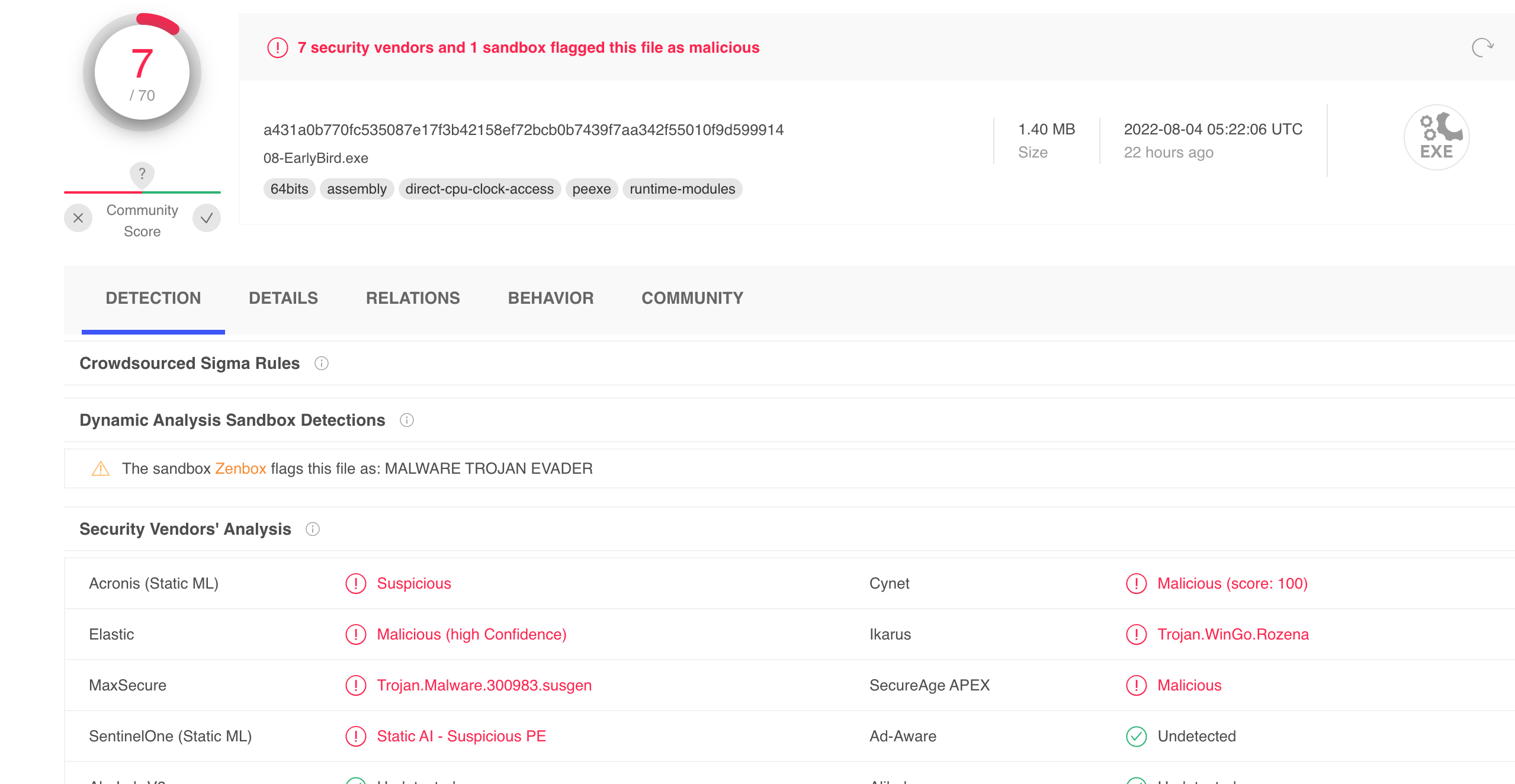Screen dimensions: 1515x784
Task: Open the BEHAVIOR tab
Action: (550, 298)
